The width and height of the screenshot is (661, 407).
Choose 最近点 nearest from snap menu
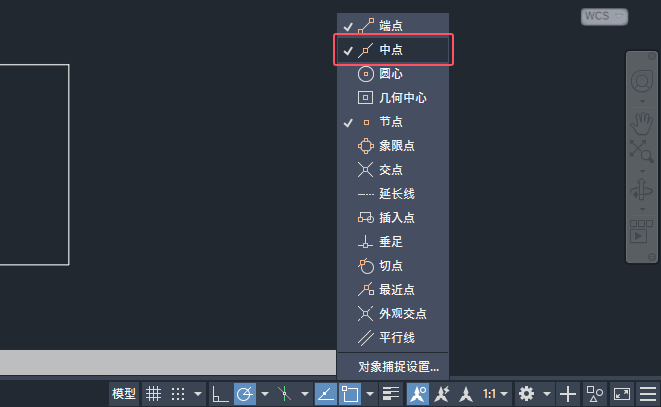coord(392,290)
